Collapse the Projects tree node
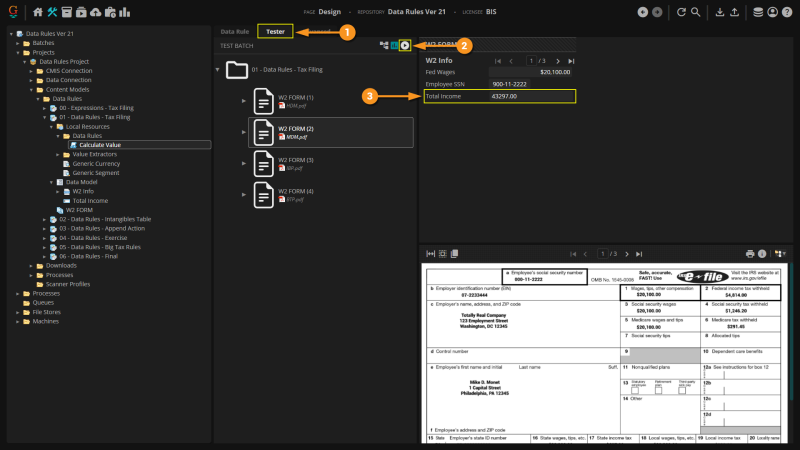The height and width of the screenshot is (450, 800). 18,53
